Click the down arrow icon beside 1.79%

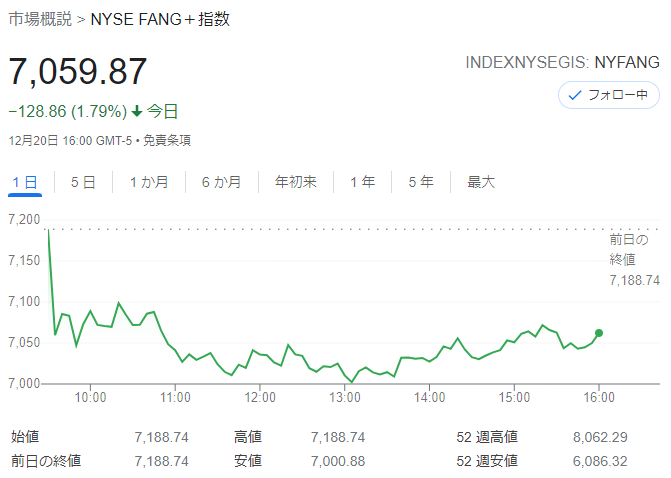click(x=137, y=112)
